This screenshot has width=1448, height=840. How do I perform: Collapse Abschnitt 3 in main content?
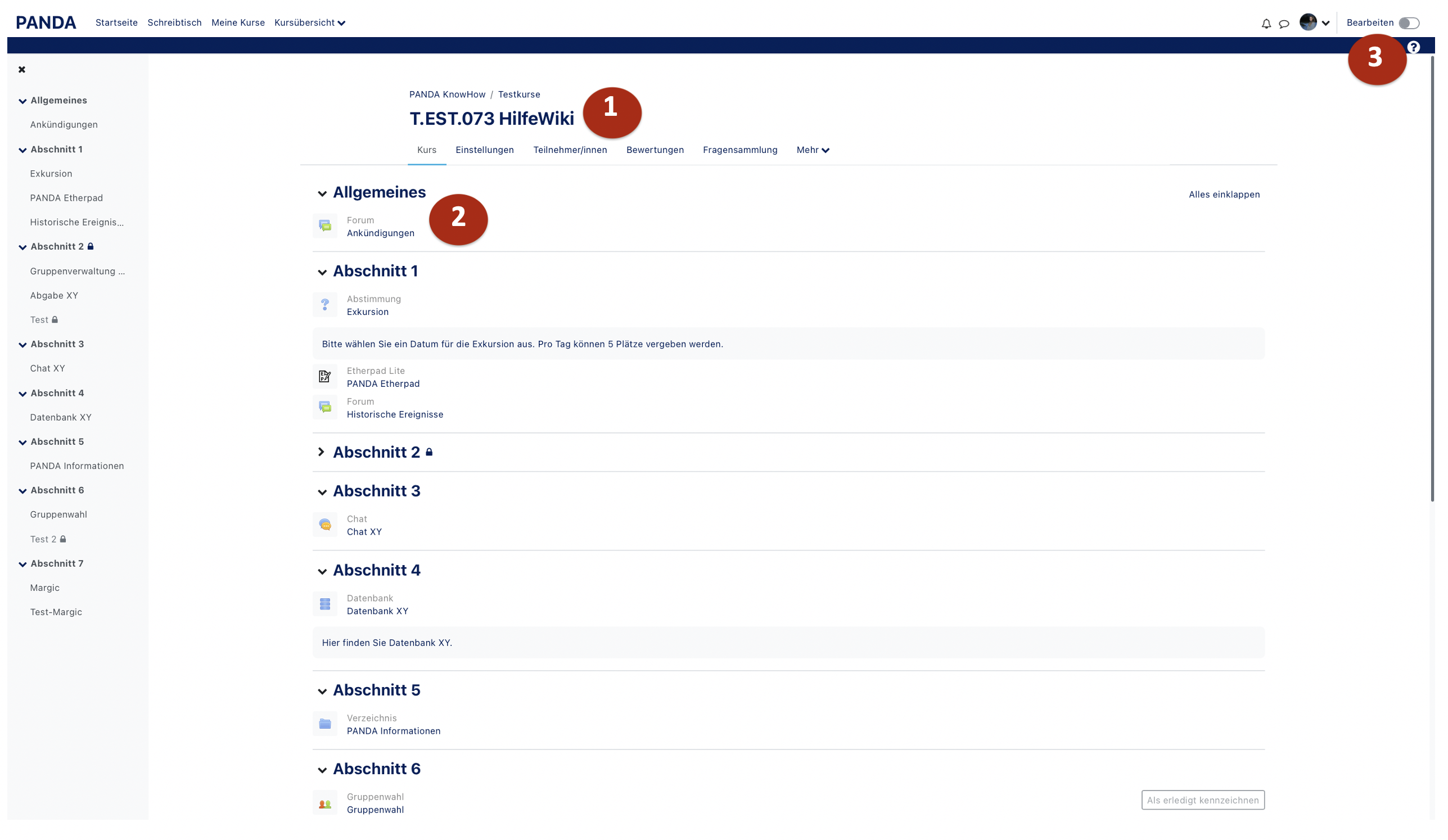322,492
